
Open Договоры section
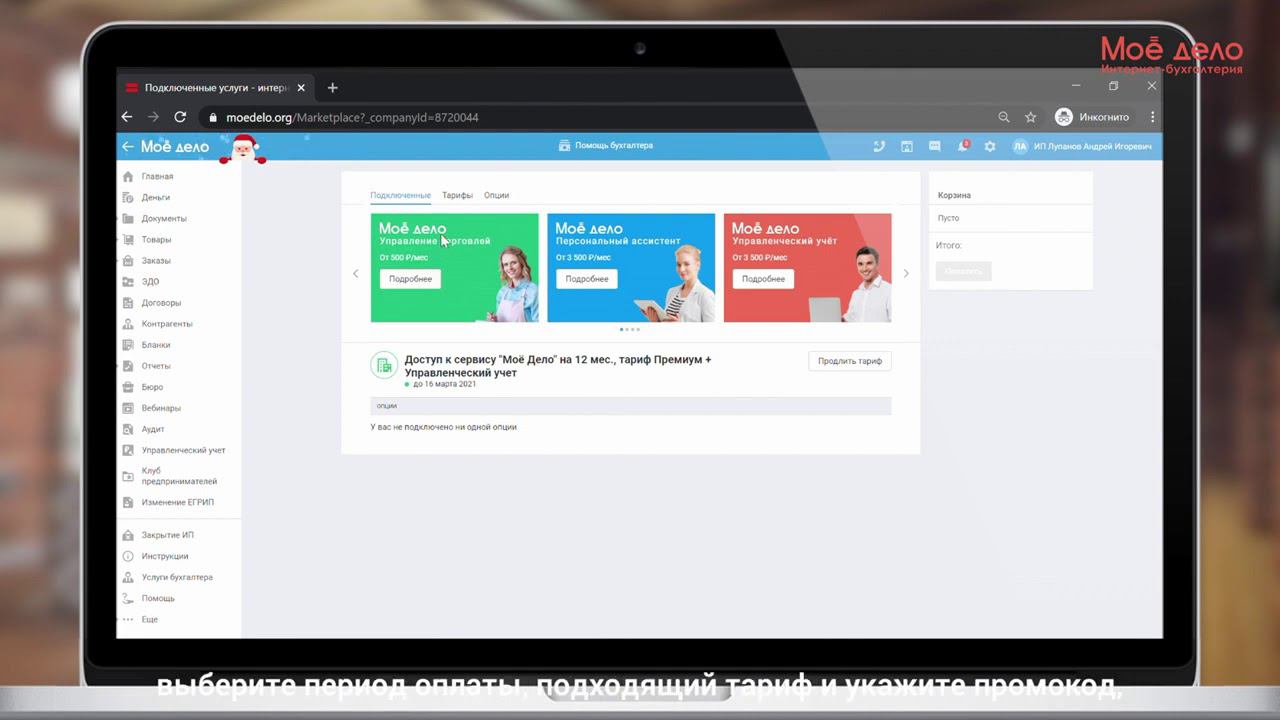(161, 302)
